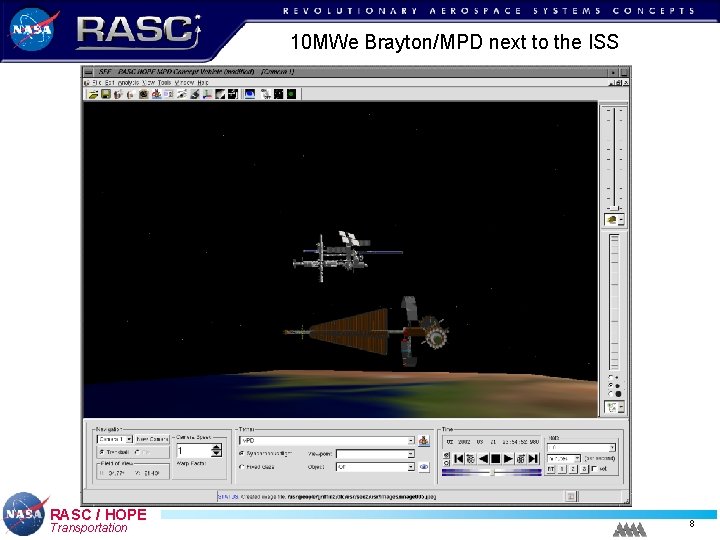Click the icon right of the MPD target dropdown
Screen dimensions: 720x540
(x=424, y=440)
